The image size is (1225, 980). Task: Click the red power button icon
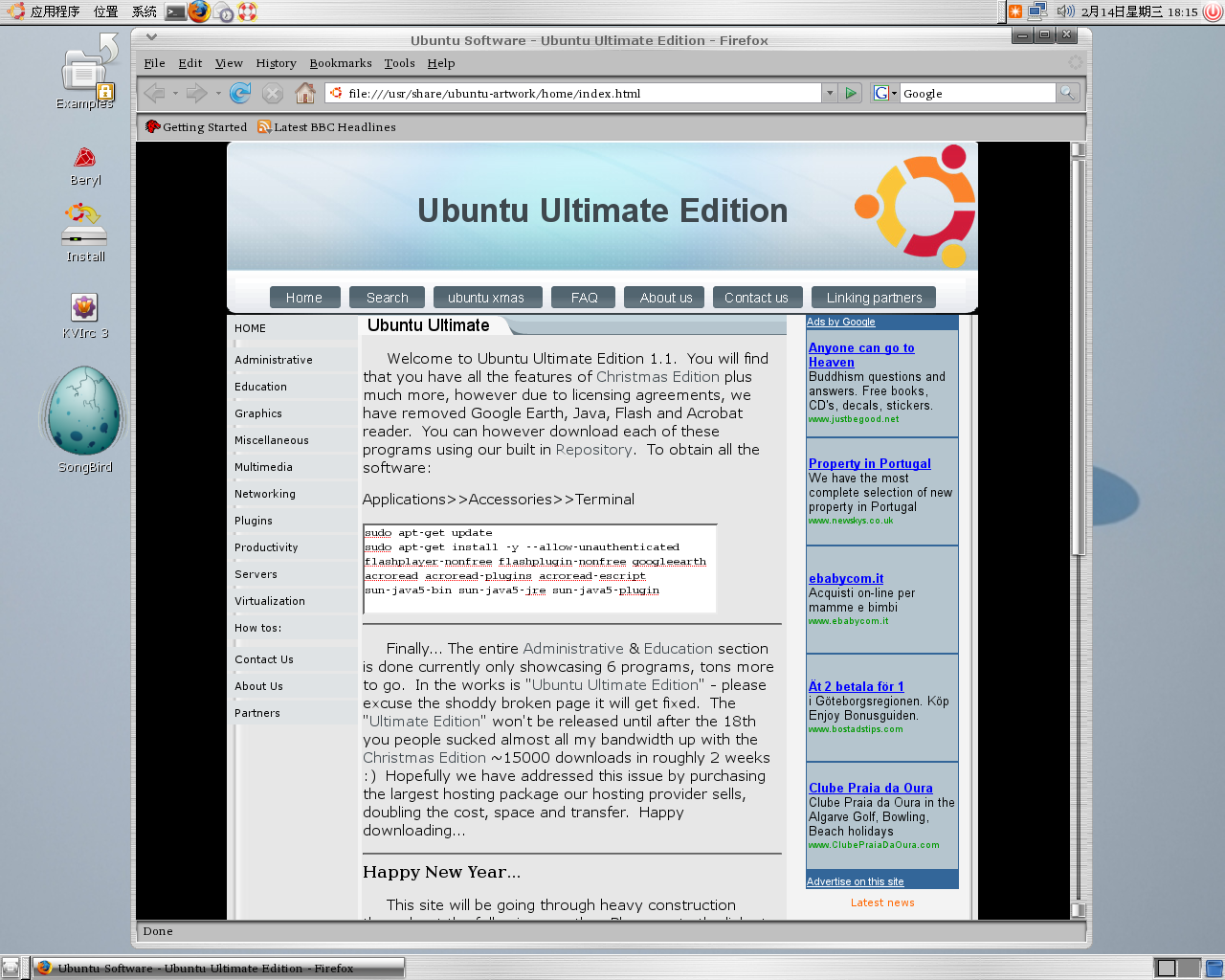[1214, 11]
